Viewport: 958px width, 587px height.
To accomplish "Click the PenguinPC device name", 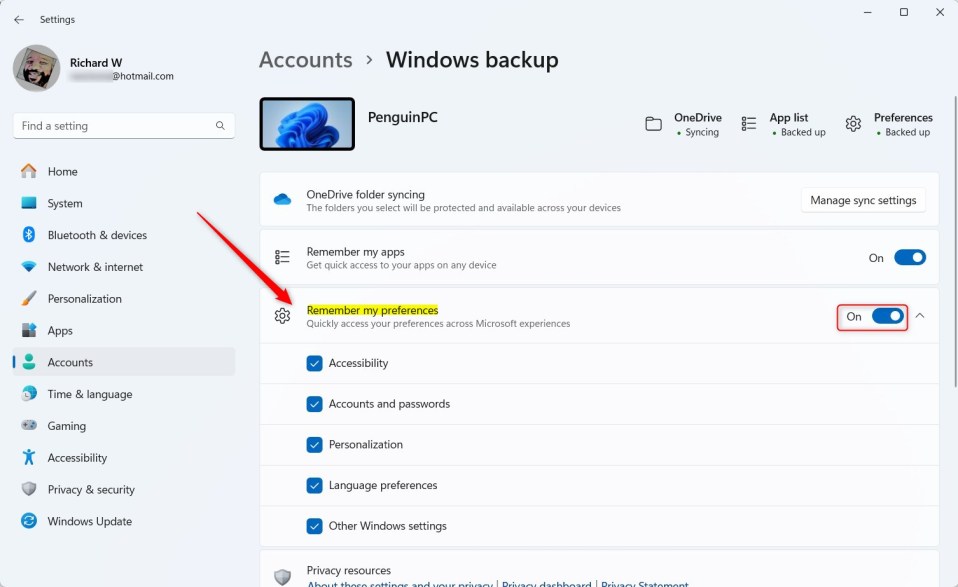I will 403,117.
